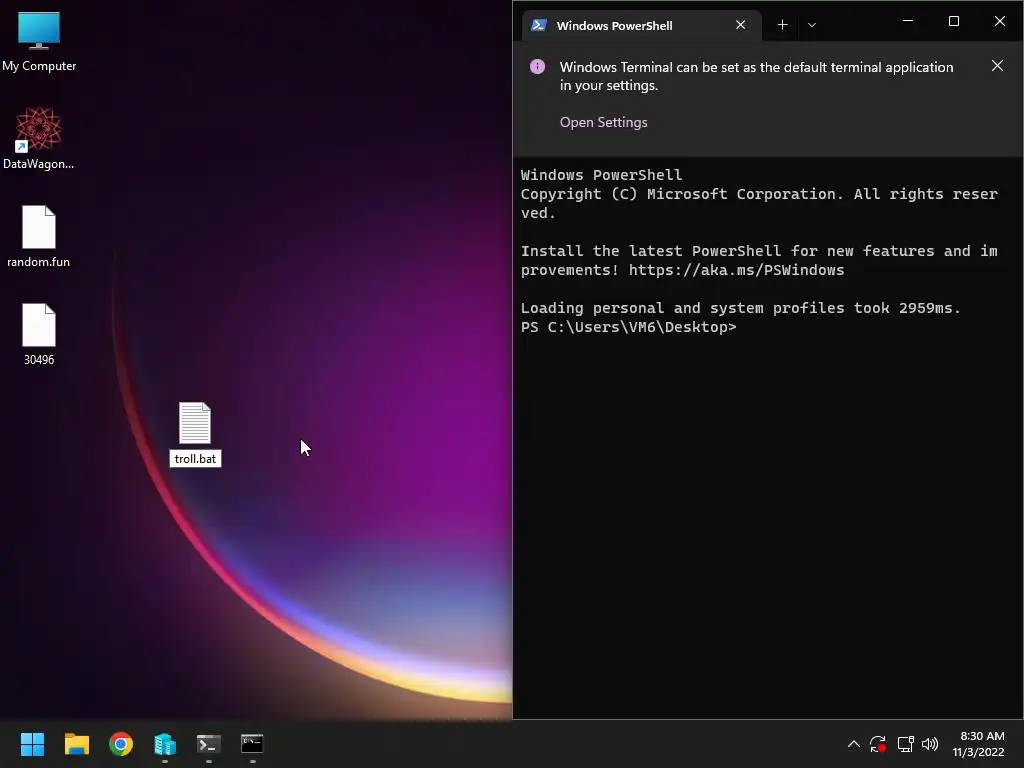Image resolution: width=1024 pixels, height=768 pixels.
Task: Show hidden system tray icons
Action: click(854, 744)
